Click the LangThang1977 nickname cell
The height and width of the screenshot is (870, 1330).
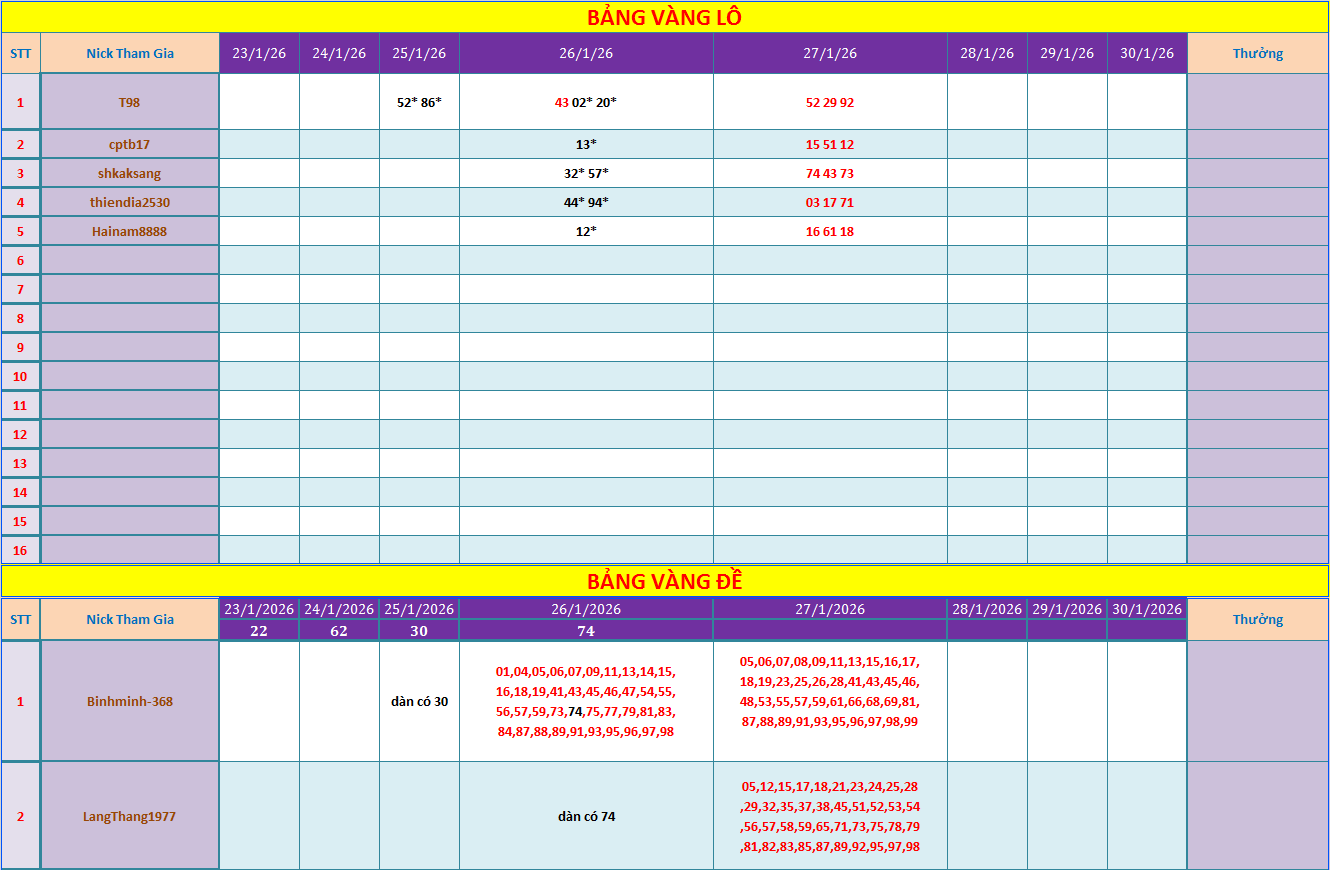[x=129, y=816]
